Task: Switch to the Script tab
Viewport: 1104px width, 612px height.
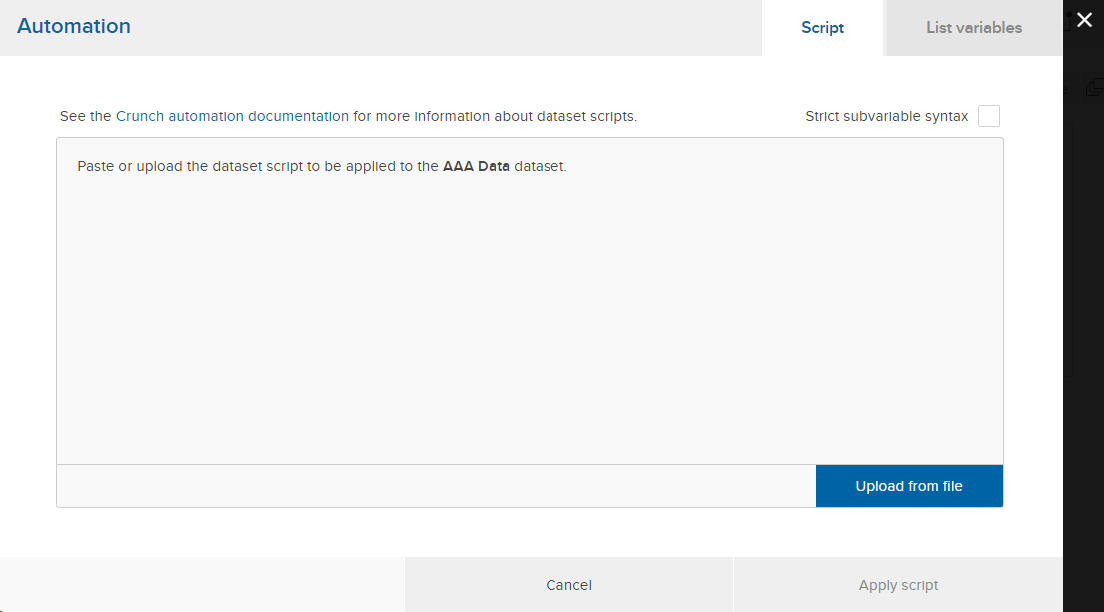Action: tap(822, 27)
